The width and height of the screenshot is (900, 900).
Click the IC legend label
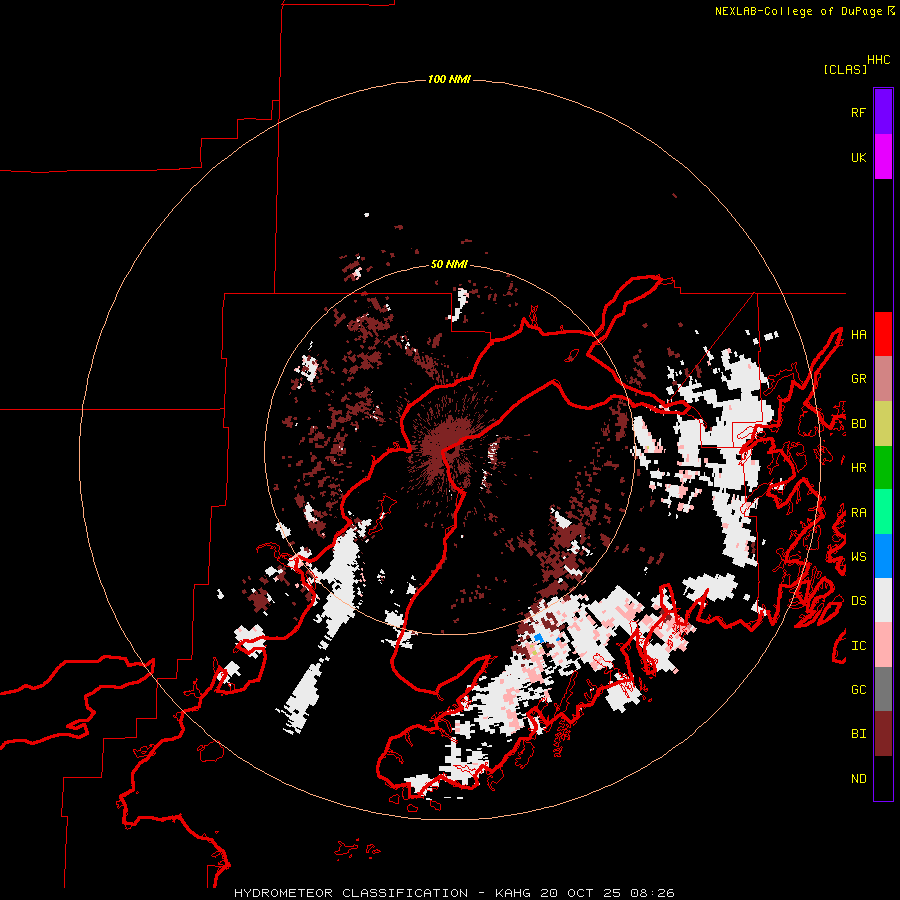pyautogui.click(x=858, y=645)
